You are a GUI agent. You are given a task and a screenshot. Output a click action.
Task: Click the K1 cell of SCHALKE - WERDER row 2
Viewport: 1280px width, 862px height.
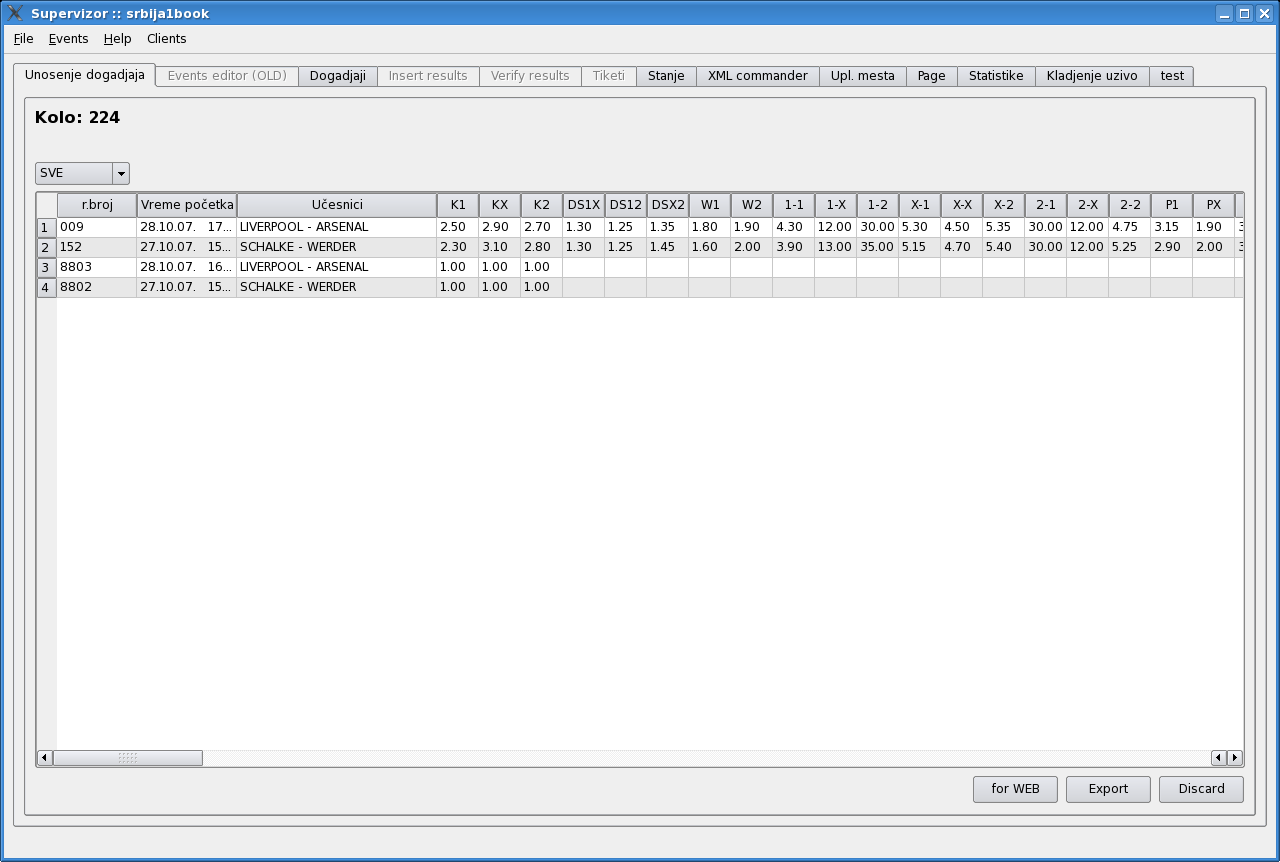pos(457,247)
